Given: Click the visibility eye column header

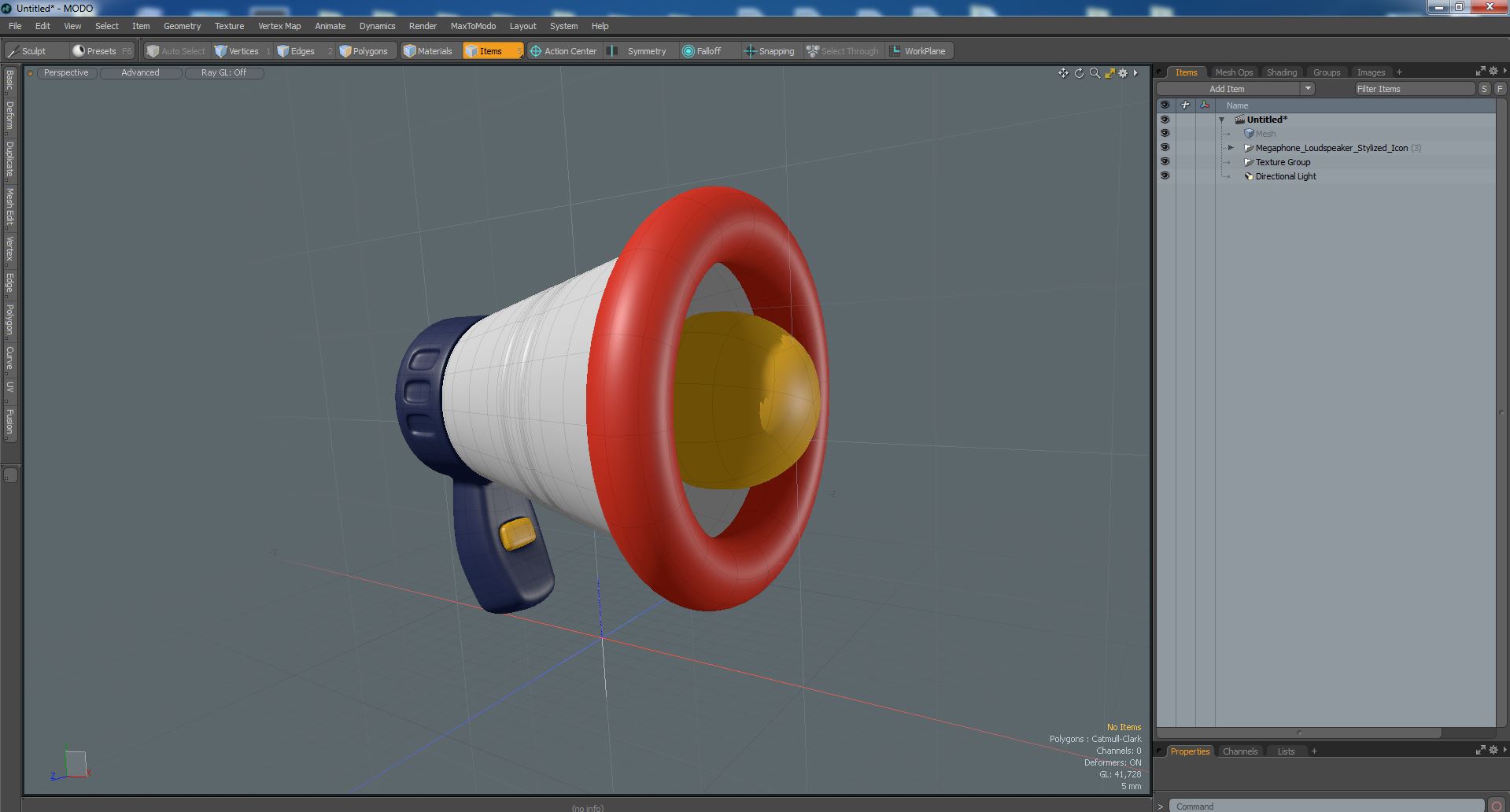Looking at the screenshot, I should click(1165, 105).
